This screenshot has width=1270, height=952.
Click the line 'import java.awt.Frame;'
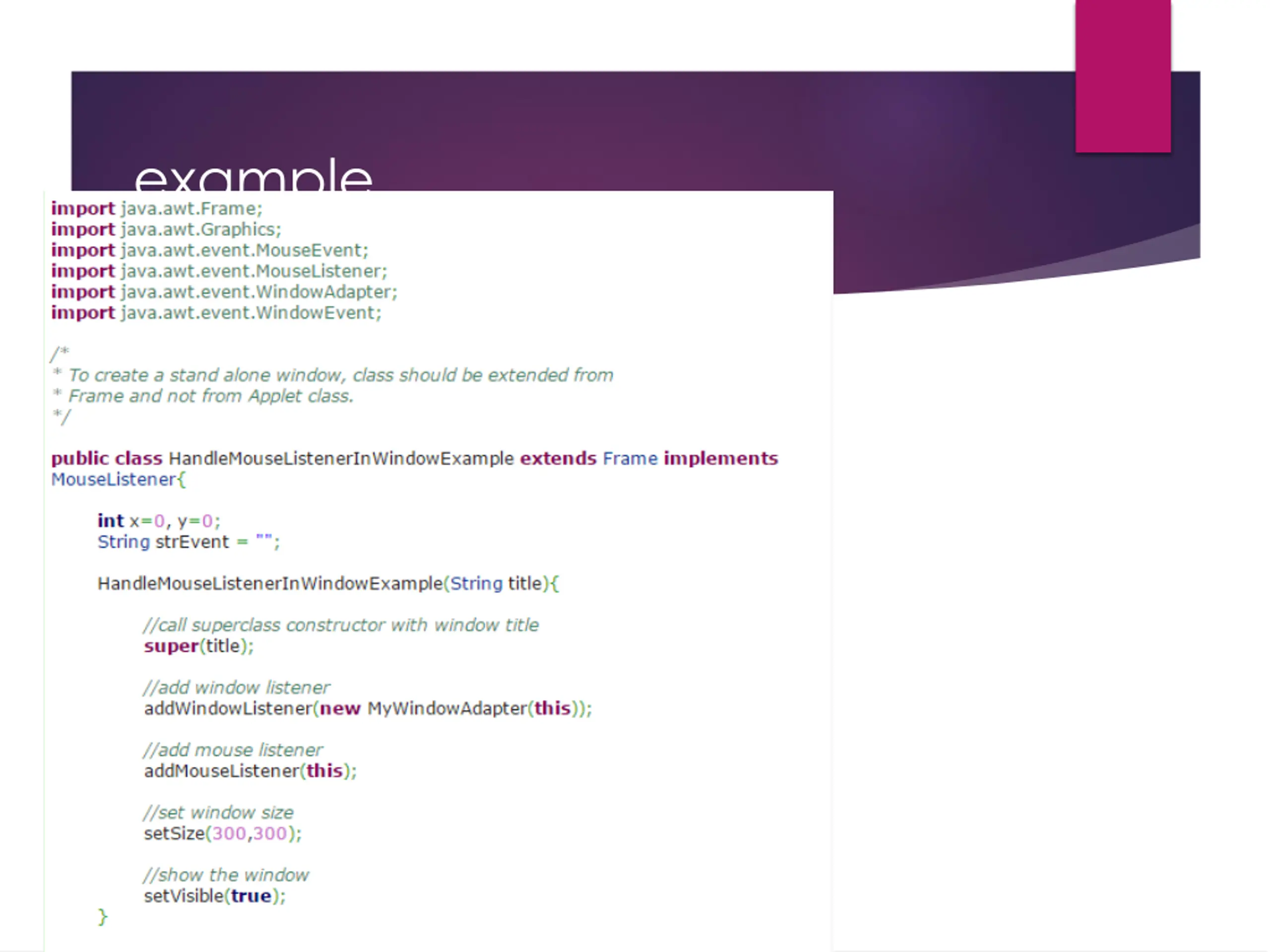(157, 208)
